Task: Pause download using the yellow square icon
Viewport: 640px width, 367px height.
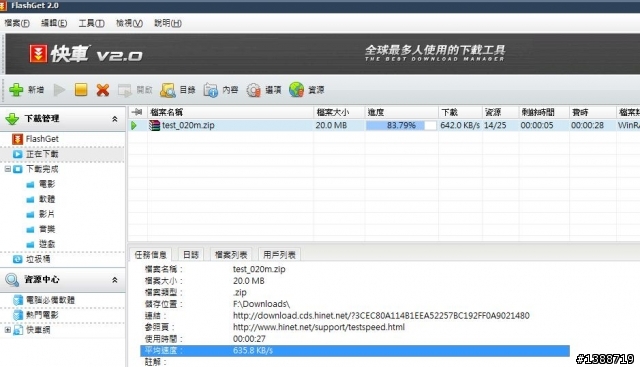Action: coord(81,89)
